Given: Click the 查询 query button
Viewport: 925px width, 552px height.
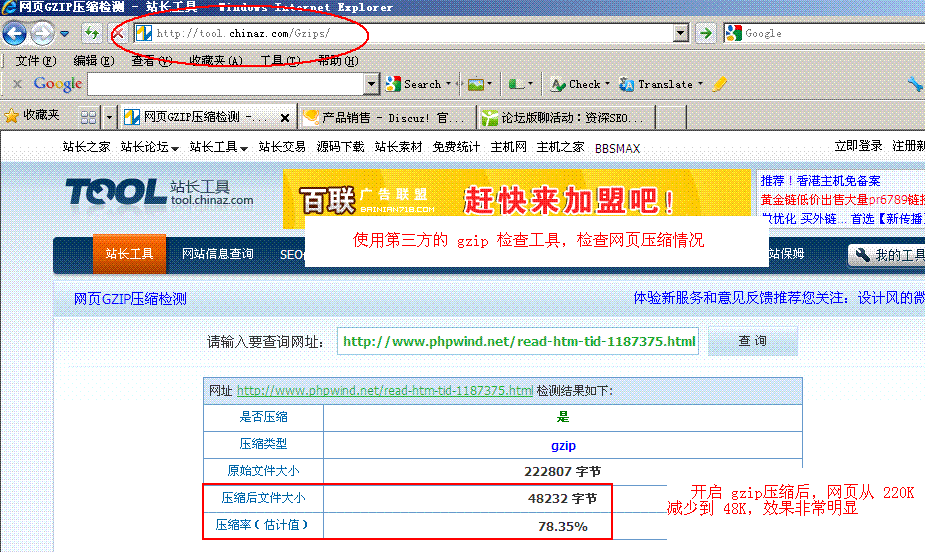Looking at the screenshot, I should (x=752, y=341).
